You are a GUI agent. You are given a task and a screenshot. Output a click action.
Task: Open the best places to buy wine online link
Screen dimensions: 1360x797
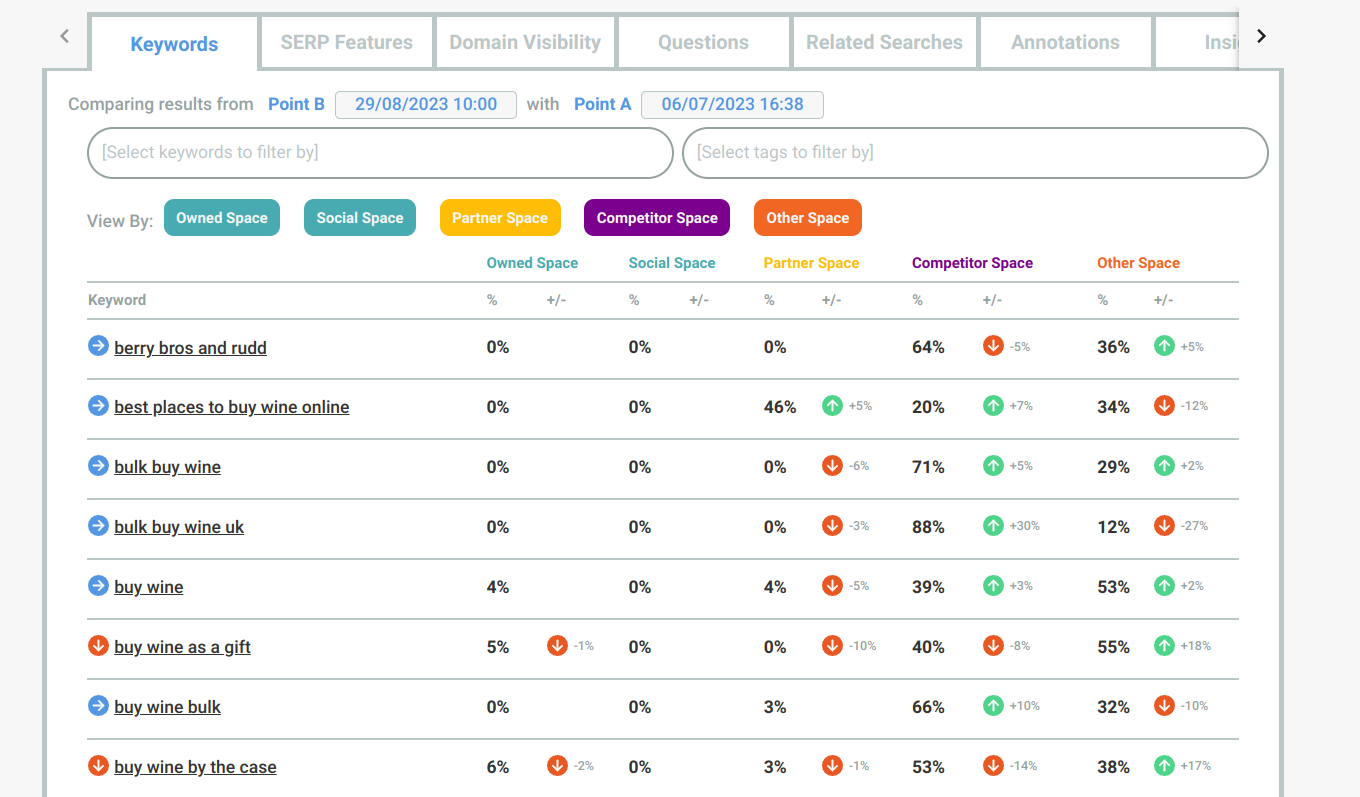[x=232, y=408]
